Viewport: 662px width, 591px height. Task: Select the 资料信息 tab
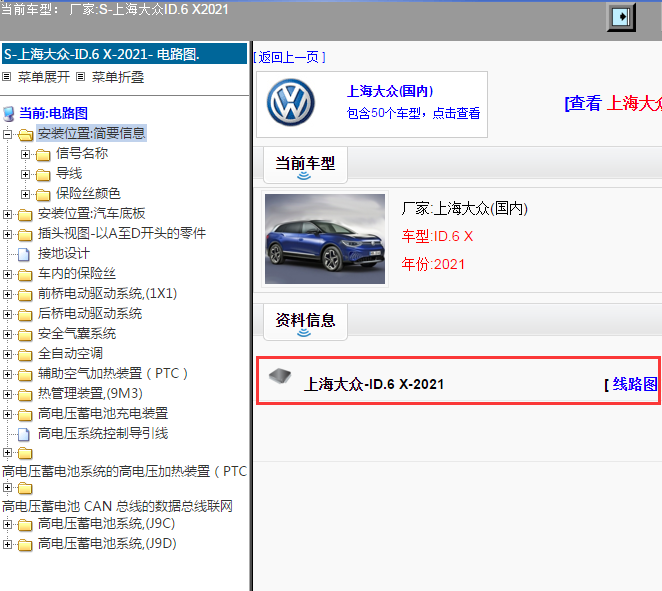coord(305,322)
